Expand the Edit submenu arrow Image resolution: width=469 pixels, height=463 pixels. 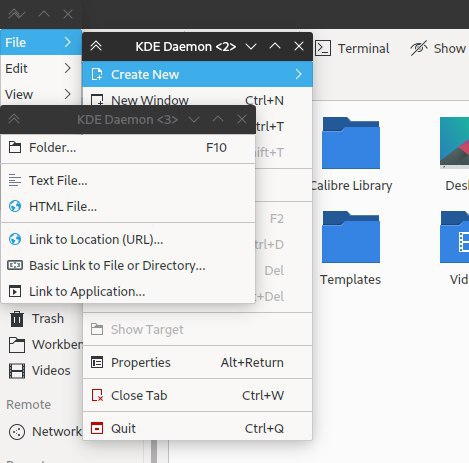click(68, 68)
